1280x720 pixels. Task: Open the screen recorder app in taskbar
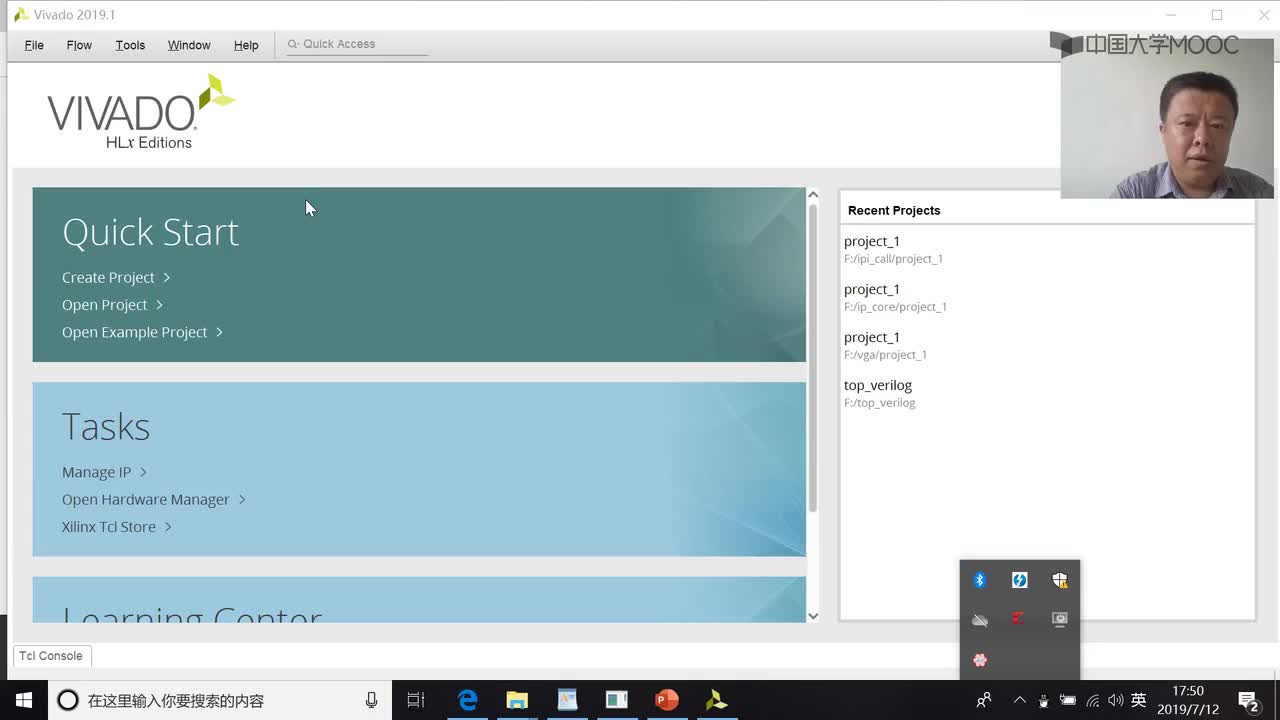pos(617,700)
